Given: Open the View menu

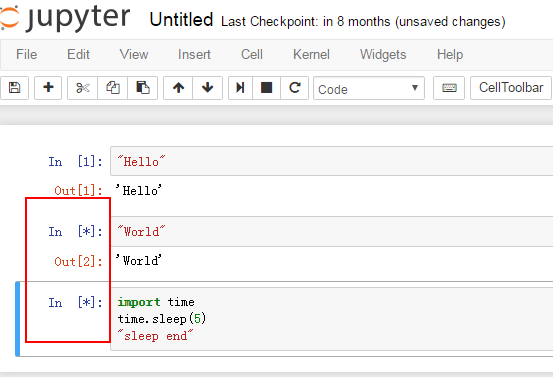Looking at the screenshot, I should pos(134,55).
